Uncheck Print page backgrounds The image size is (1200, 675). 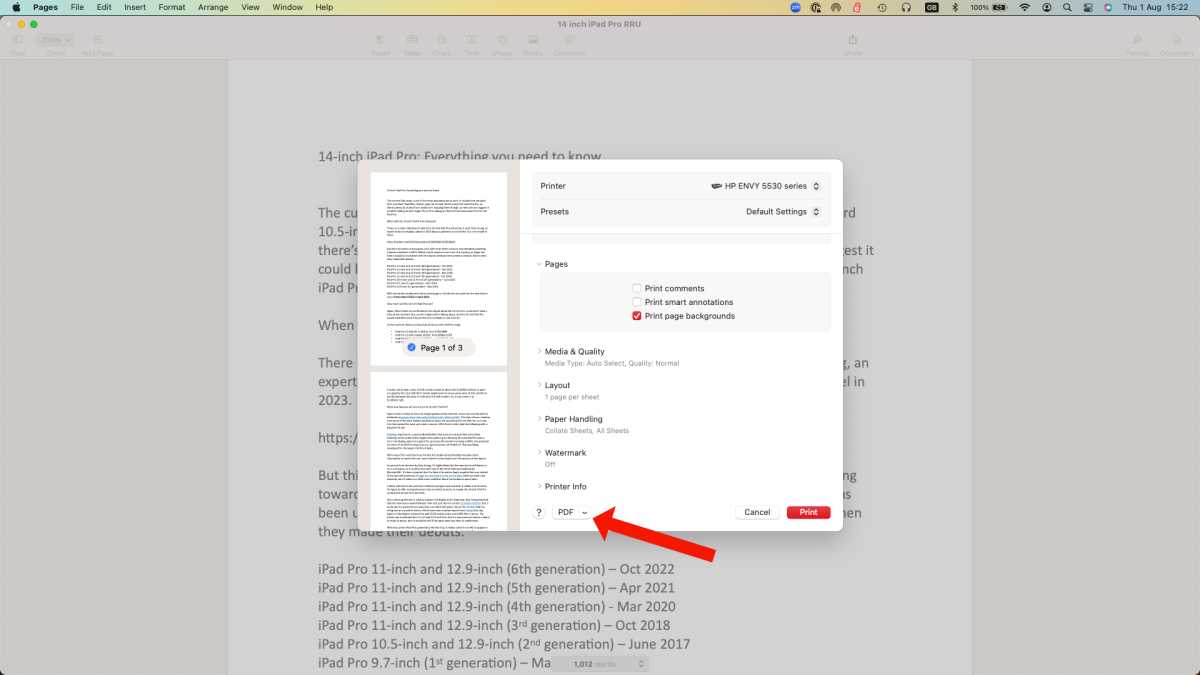click(x=637, y=316)
